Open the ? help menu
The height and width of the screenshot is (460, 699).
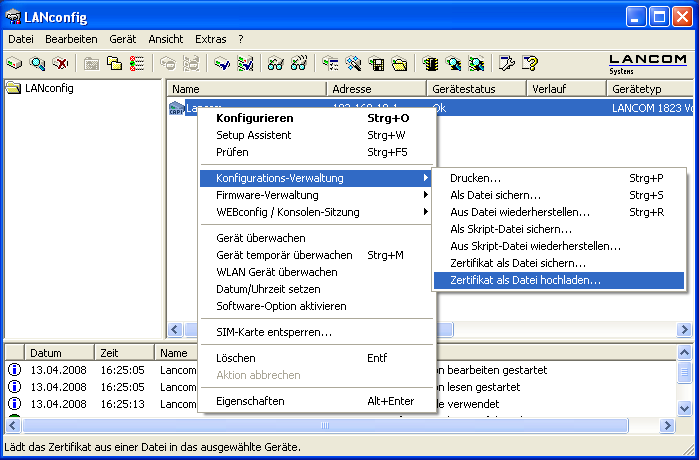pos(241,39)
